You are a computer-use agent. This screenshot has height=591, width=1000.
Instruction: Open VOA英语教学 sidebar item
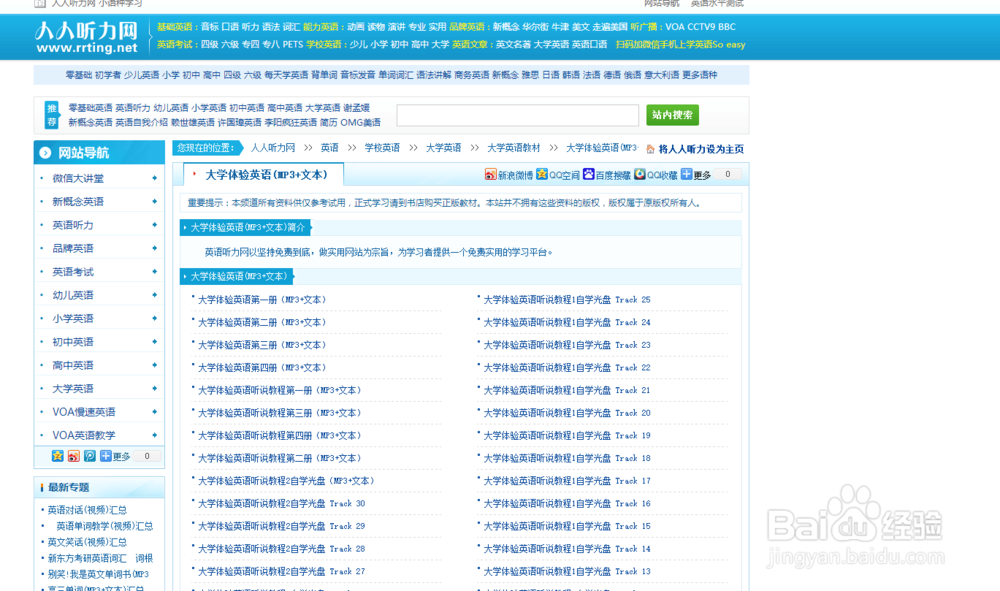coord(84,435)
